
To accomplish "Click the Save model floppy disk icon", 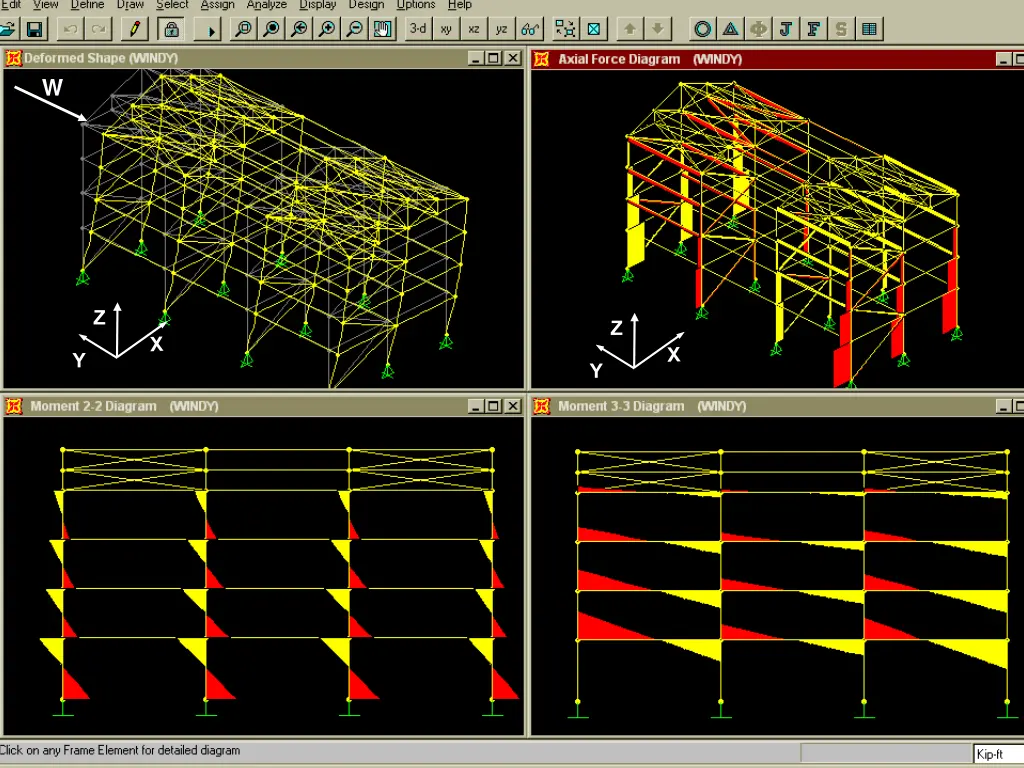I will [34, 29].
